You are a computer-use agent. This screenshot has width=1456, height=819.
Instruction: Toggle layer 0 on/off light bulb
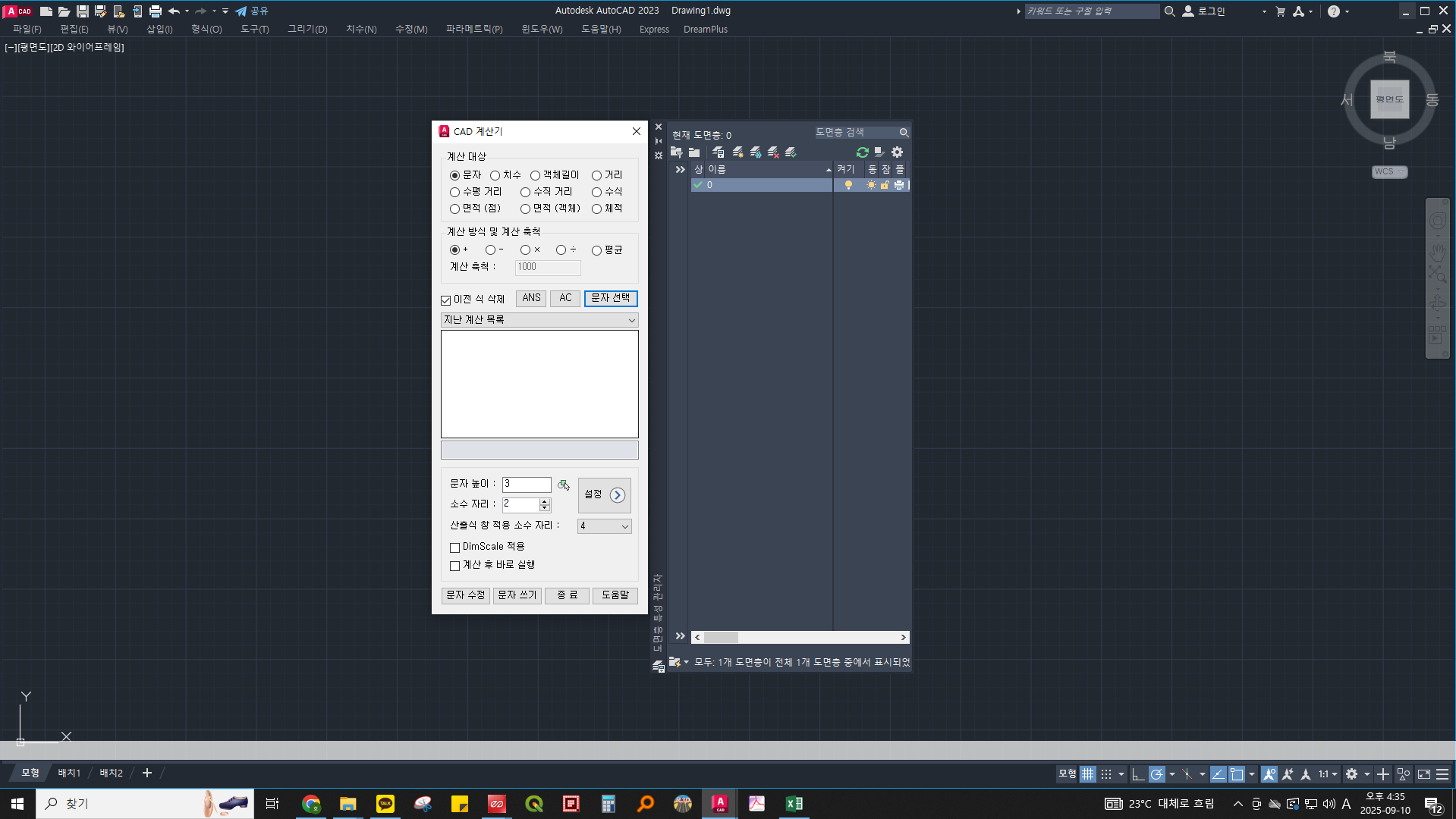848,185
